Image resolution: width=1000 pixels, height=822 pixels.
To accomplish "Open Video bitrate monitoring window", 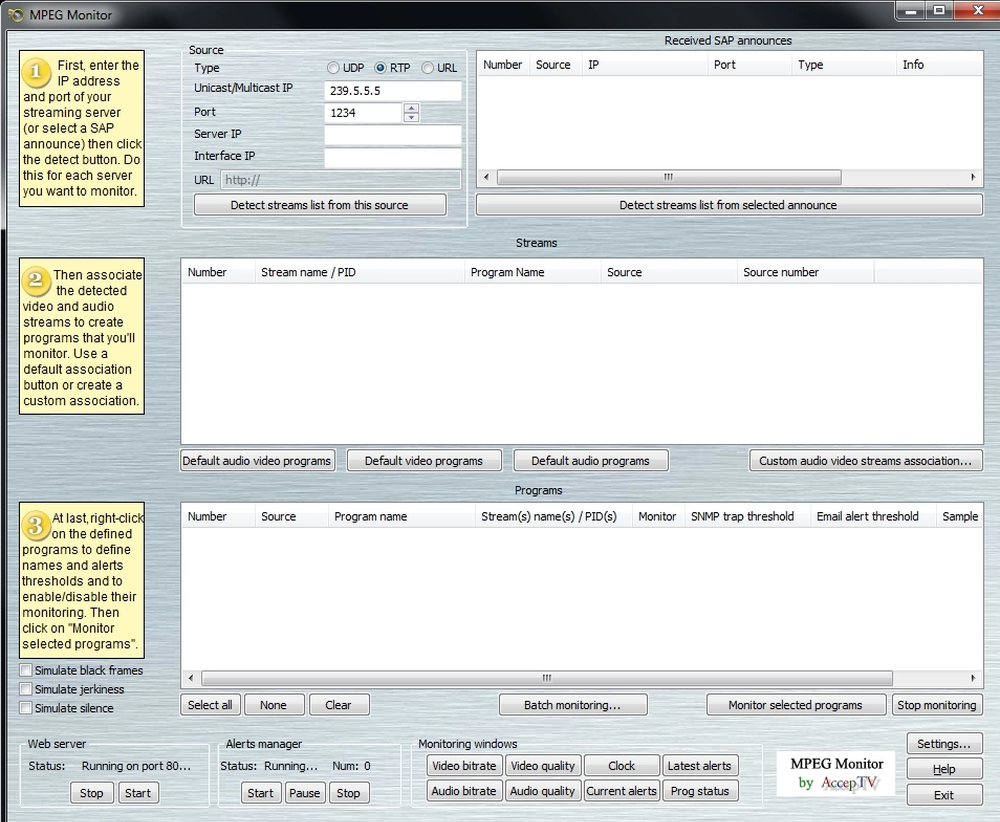I will [464, 765].
